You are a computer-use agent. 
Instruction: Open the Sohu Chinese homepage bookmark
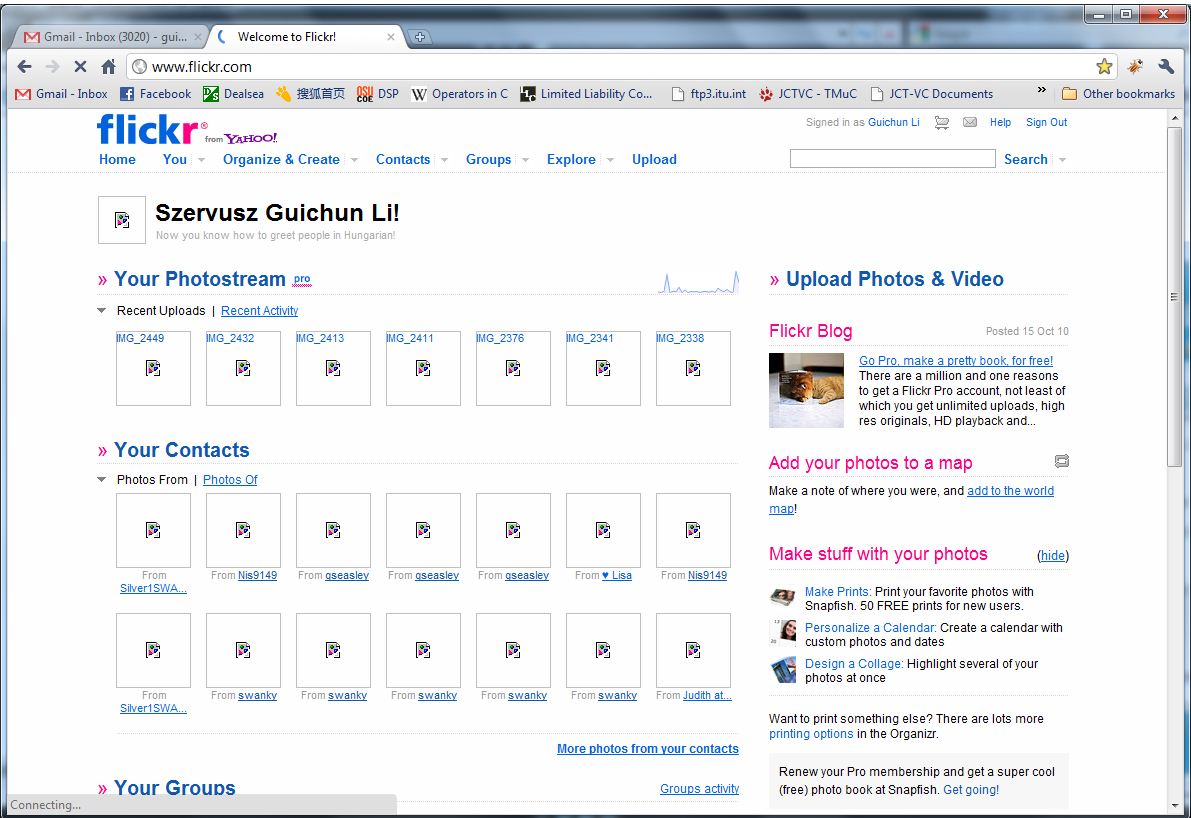[x=310, y=94]
